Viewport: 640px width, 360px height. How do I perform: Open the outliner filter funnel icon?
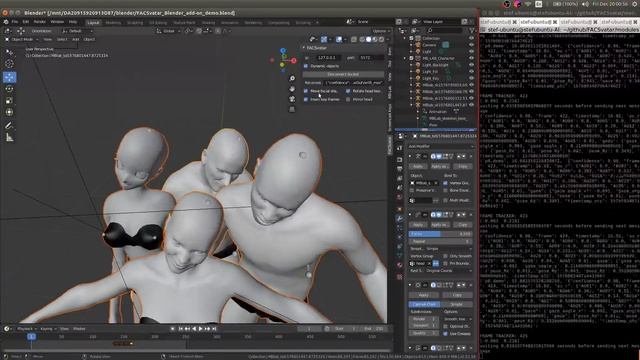(472, 31)
